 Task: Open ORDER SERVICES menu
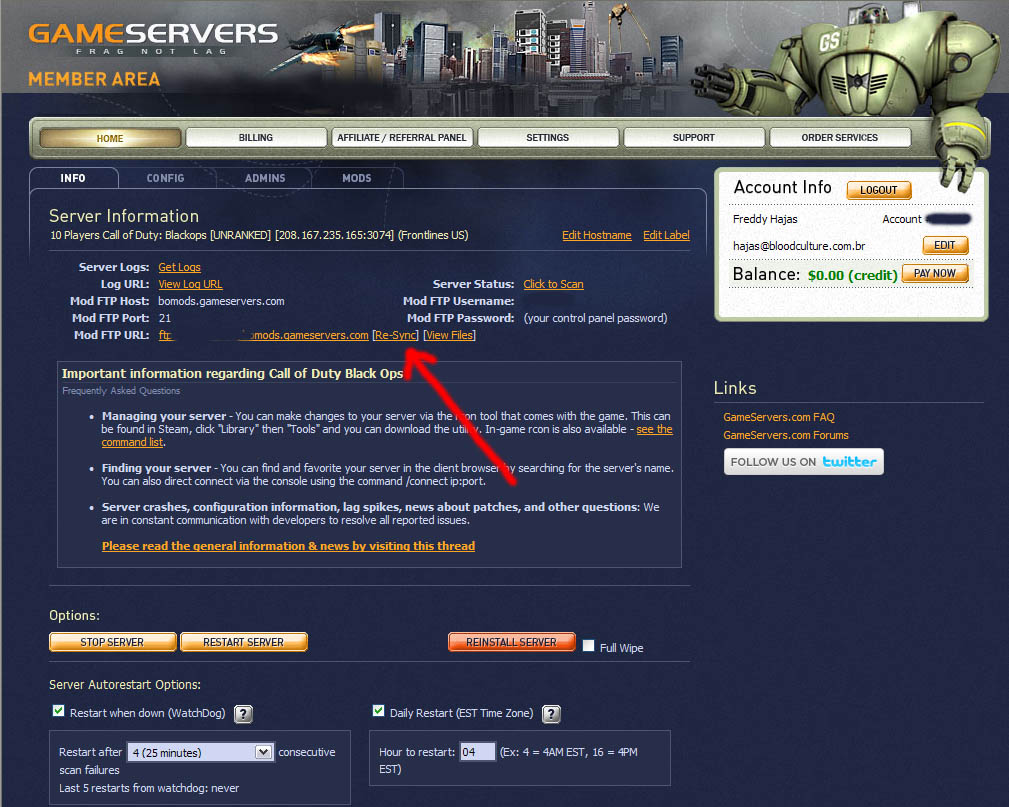pos(840,138)
